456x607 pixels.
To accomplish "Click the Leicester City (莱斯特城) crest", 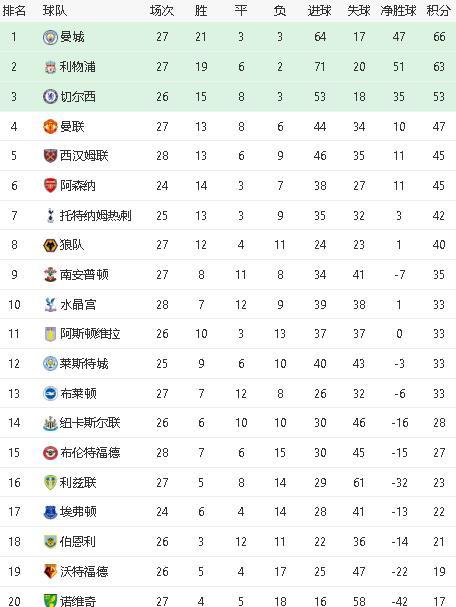I will pos(50,364).
